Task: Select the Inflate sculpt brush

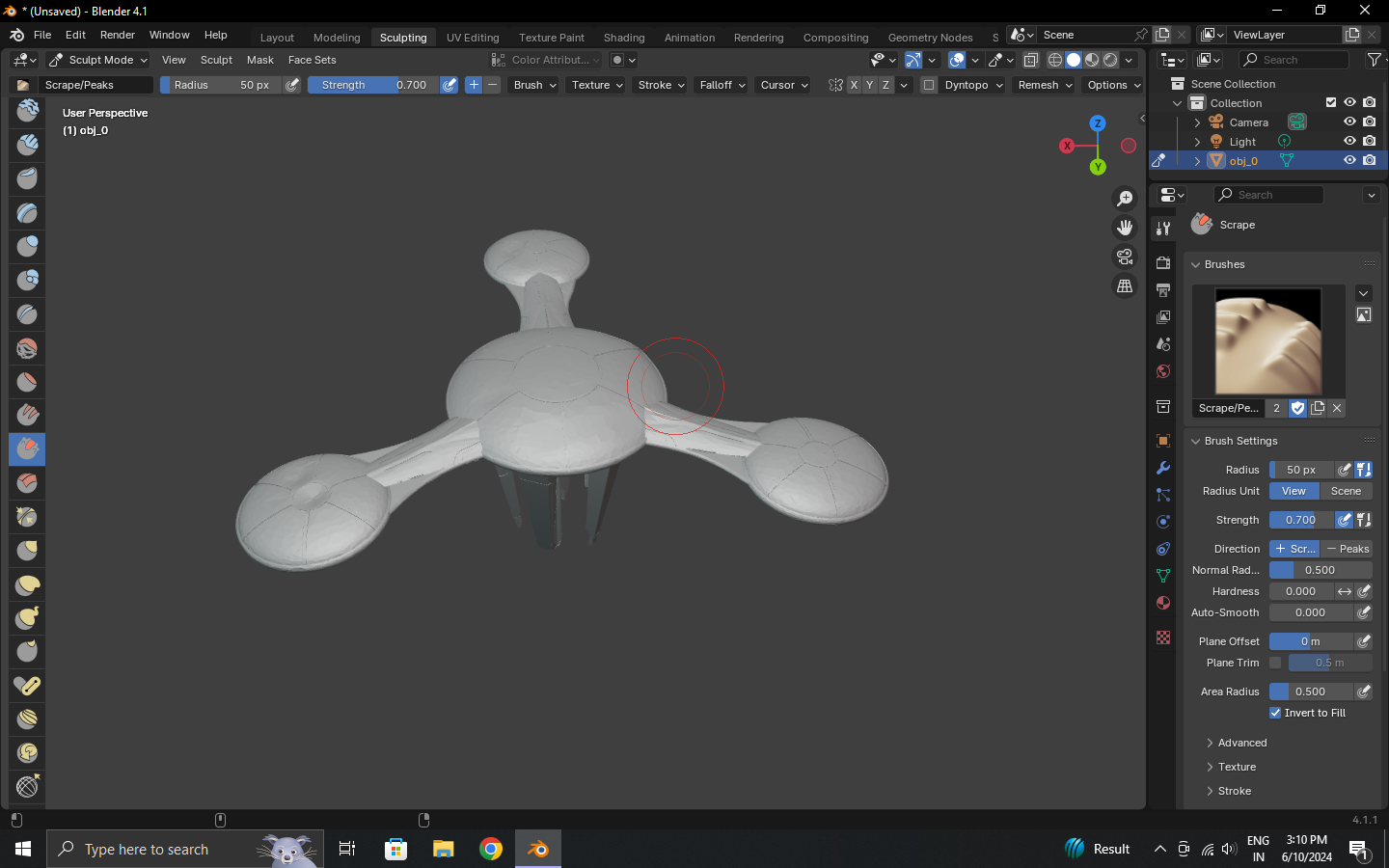Action: 26,246
